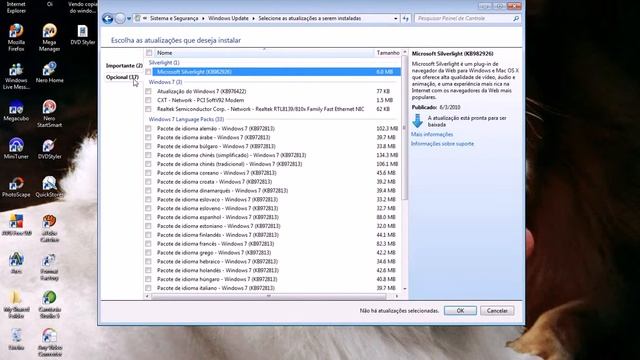Click the left arrow of horizontal scrollbar
Screen dimensions: 640x360
pyautogui.click(x=147, y=296)
